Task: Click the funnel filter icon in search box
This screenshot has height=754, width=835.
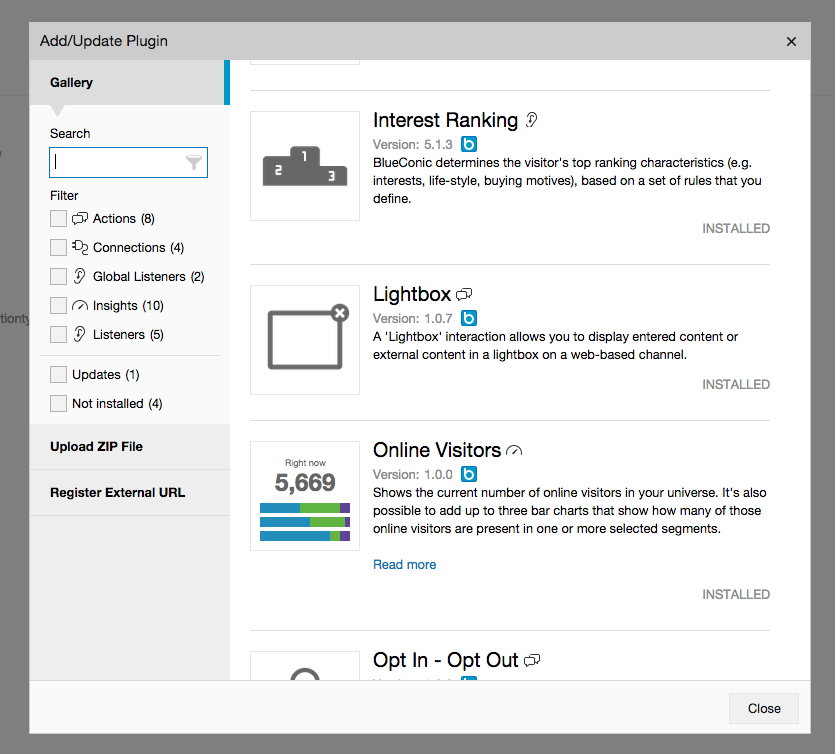Action: click(194, 163)
